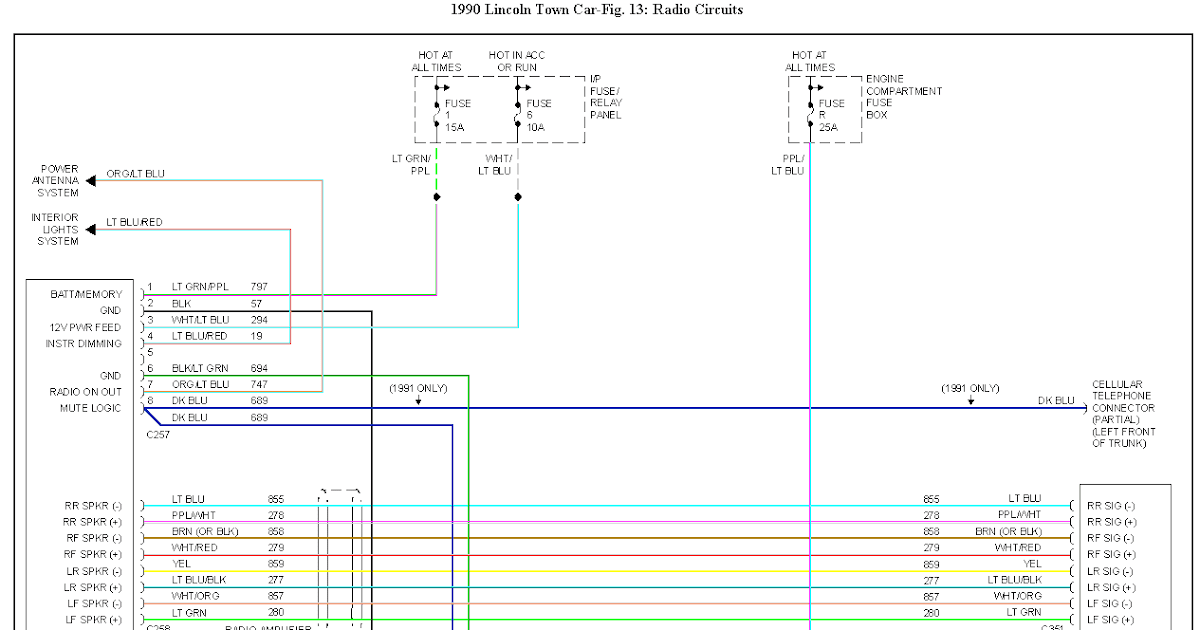Select the '12V PWR FEED' pin label
This screenshot has width=1200, height=630.
coord(86,327)
